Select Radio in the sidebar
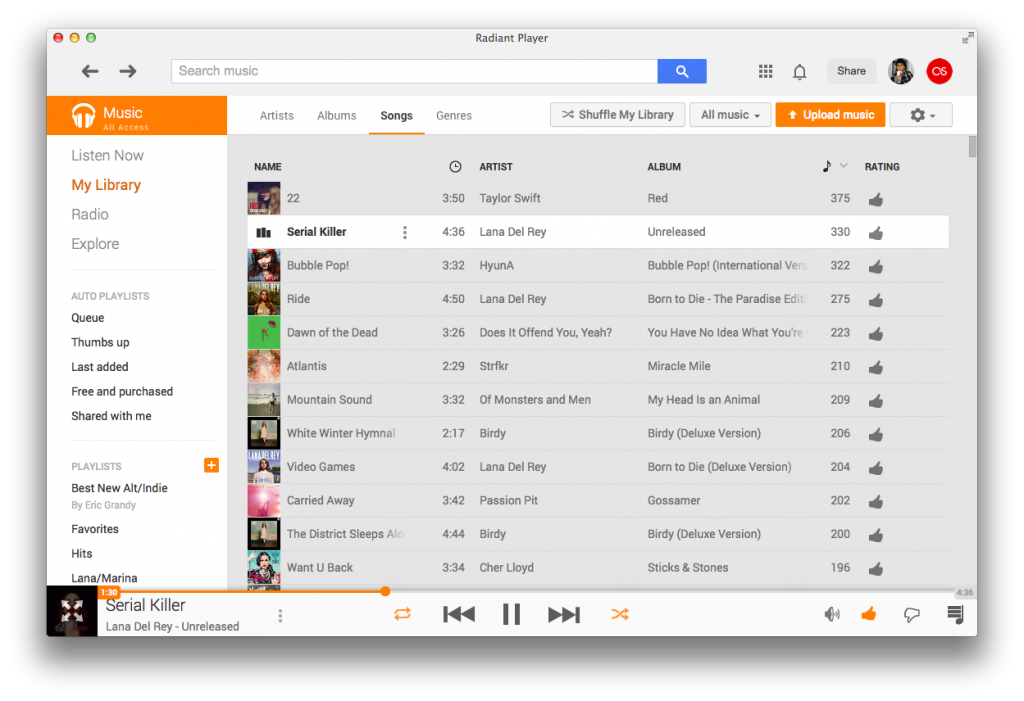 tap(90, 214)
